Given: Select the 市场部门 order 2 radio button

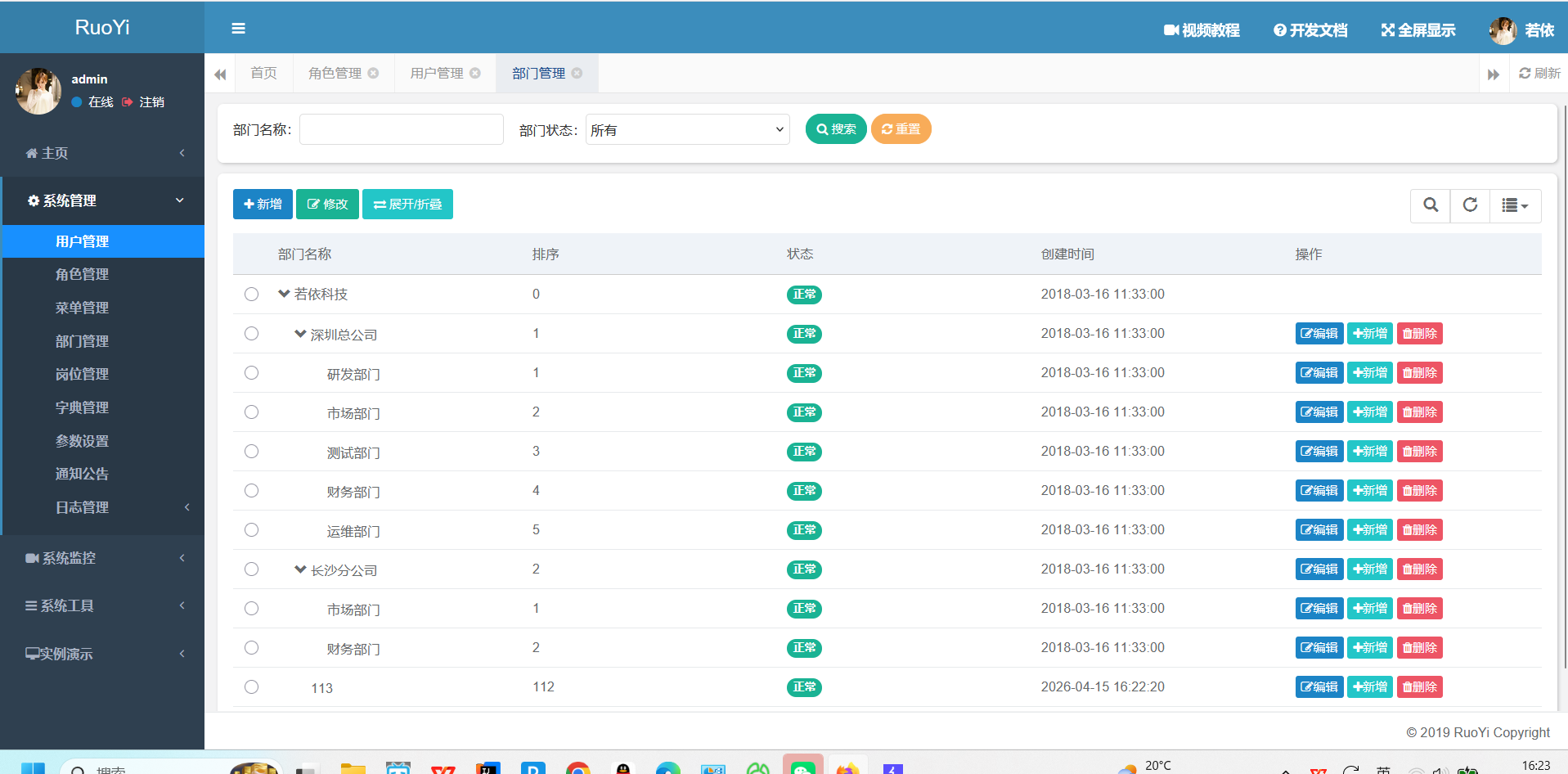Looking at the screenshot, I should pyautogui.click(x=251, y=412).
